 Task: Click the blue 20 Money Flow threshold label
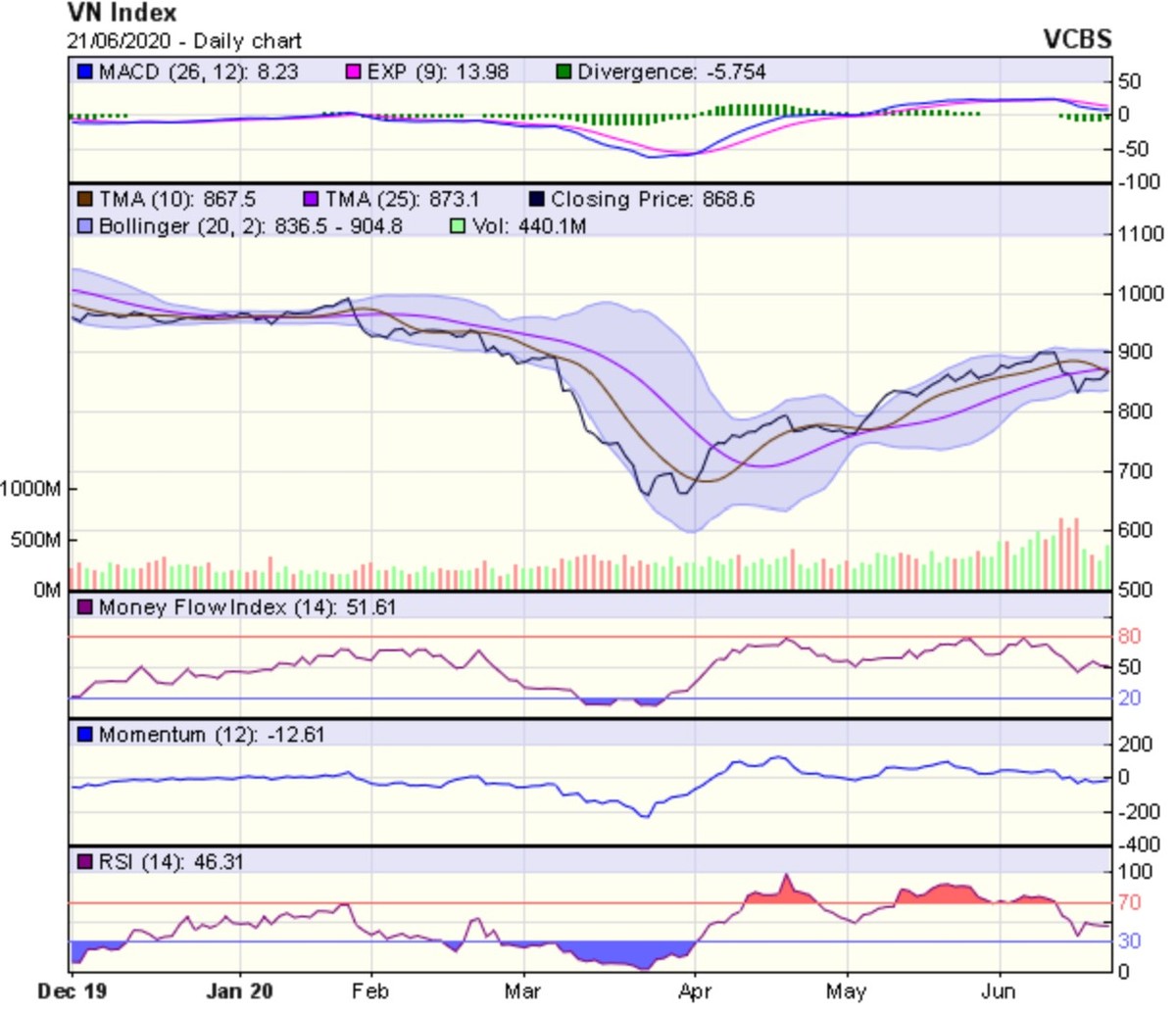click(1129, 699)
